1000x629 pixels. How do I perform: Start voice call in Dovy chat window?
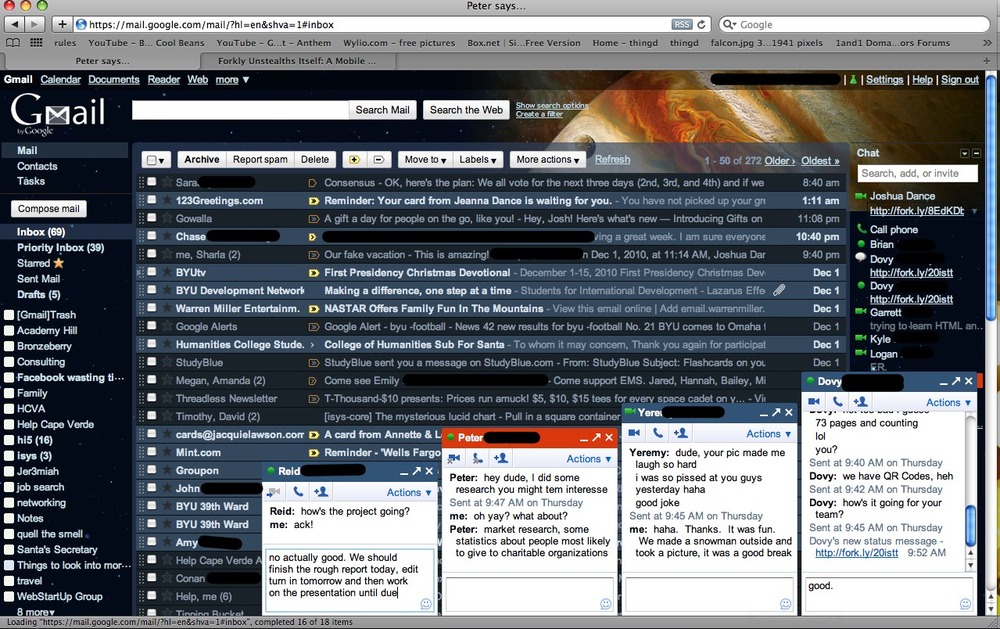(837, 401)
